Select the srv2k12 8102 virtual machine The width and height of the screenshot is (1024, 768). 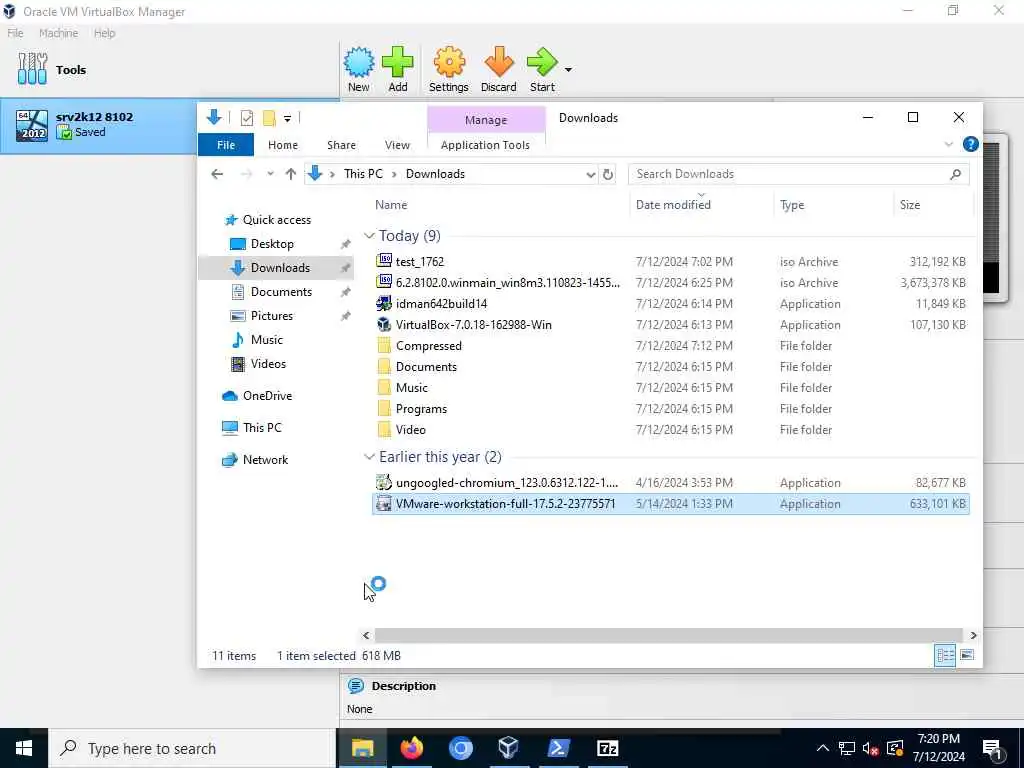(170, 125)
